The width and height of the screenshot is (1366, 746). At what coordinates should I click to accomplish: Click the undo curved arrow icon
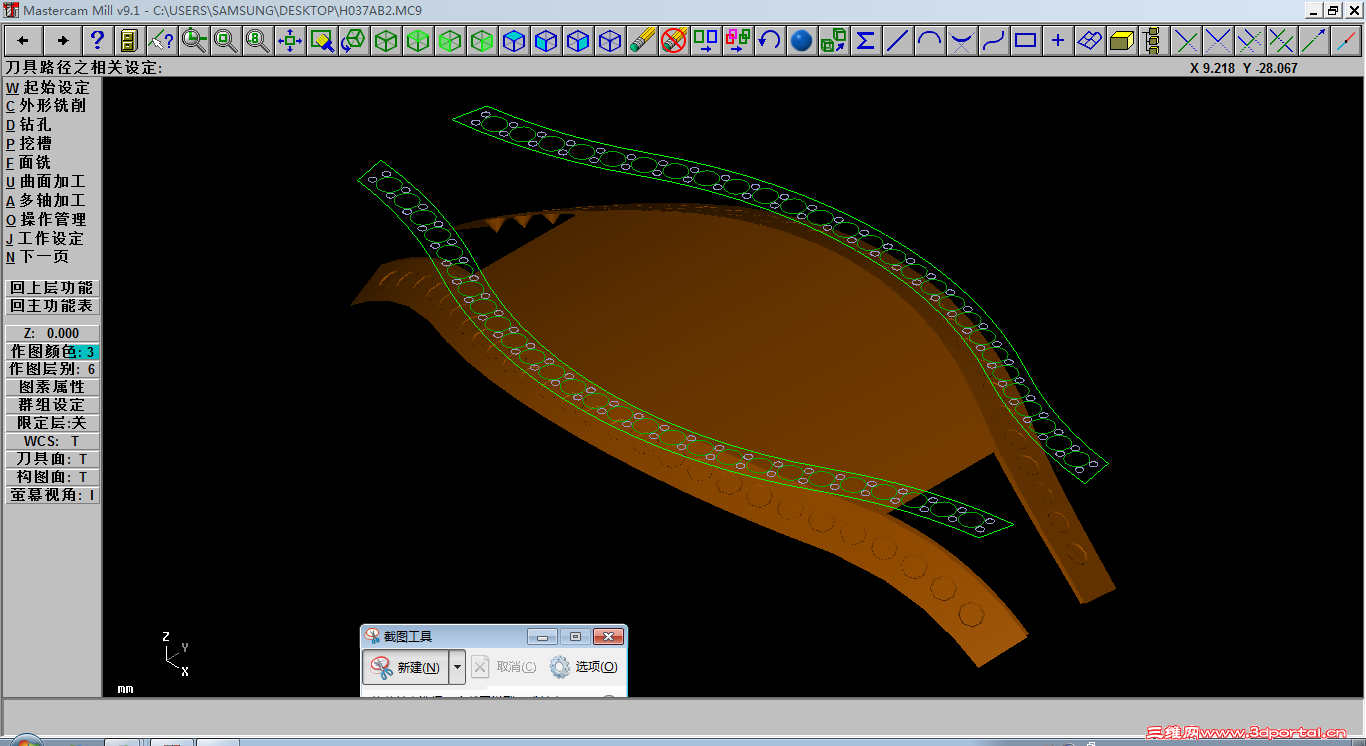click(x=769, y=41)
